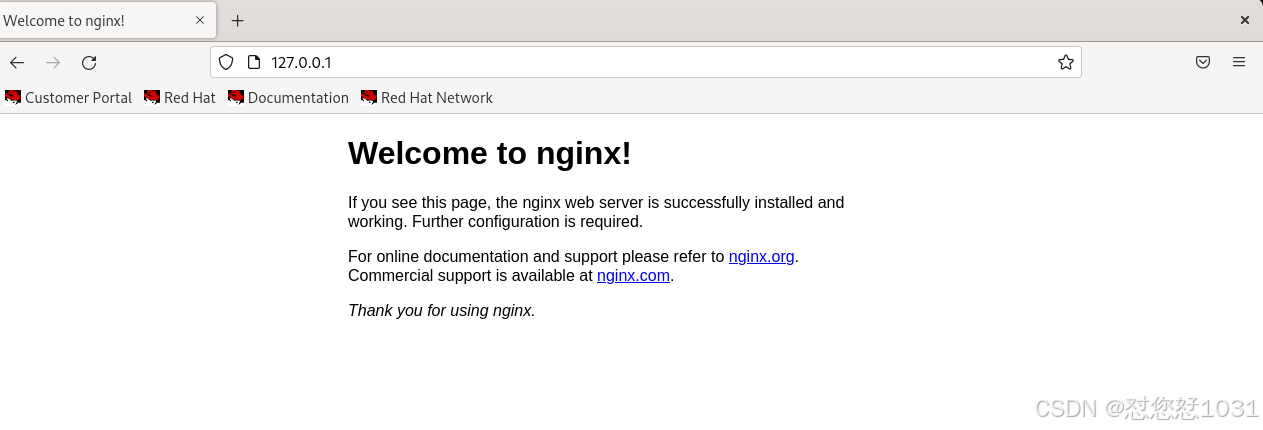Follow the nginx.org link
1263x430 pixels.
[x=762, y=256]
